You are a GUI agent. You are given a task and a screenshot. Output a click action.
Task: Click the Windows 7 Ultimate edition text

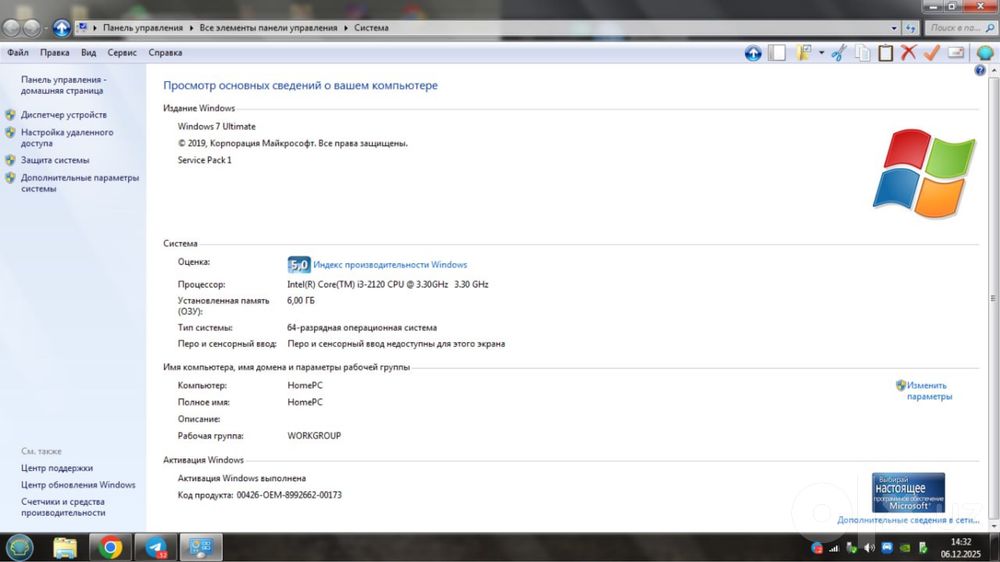[216, 126]
